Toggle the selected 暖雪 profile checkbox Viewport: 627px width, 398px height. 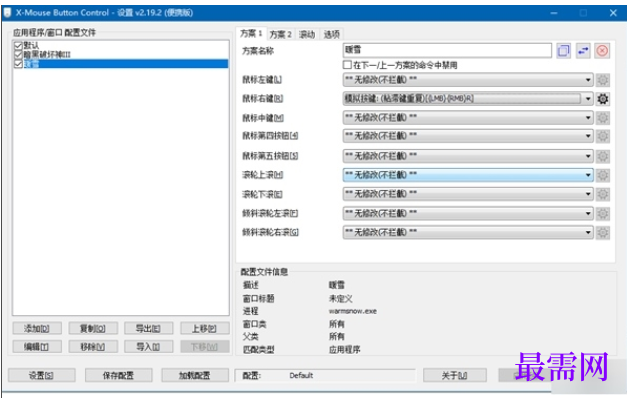point(18,64)
